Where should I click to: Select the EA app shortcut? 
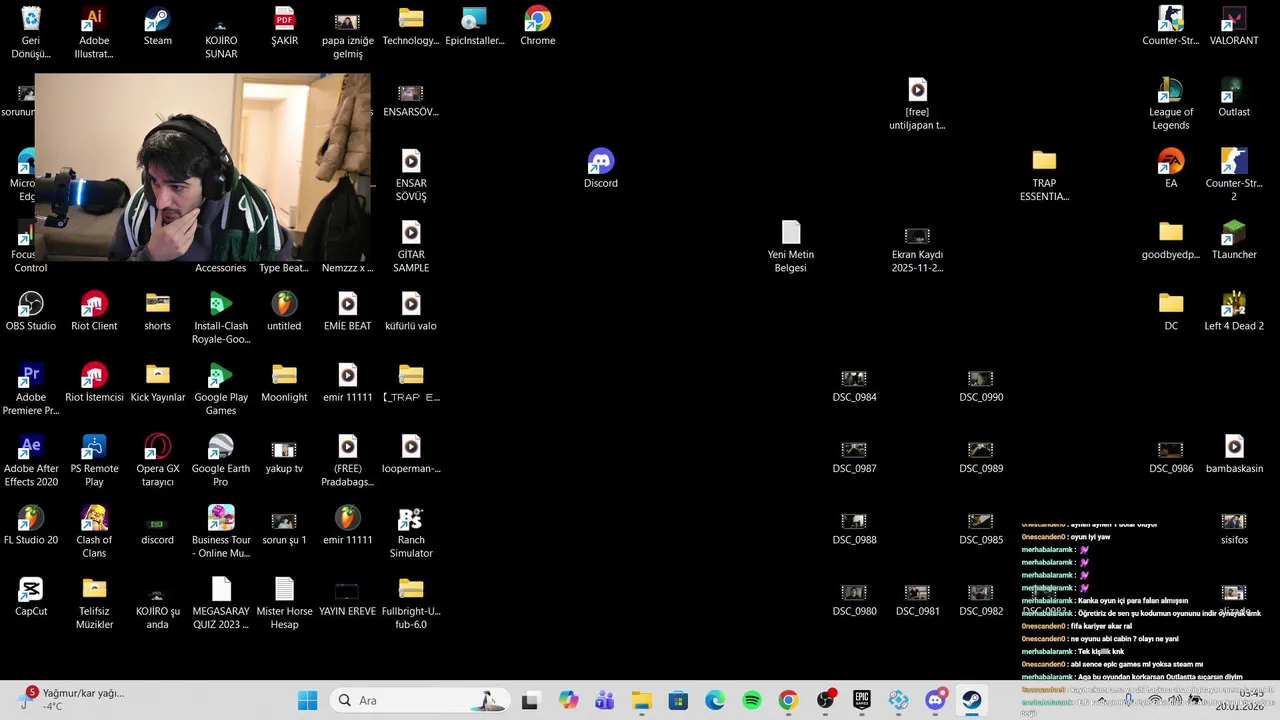tap(1171, 169)
